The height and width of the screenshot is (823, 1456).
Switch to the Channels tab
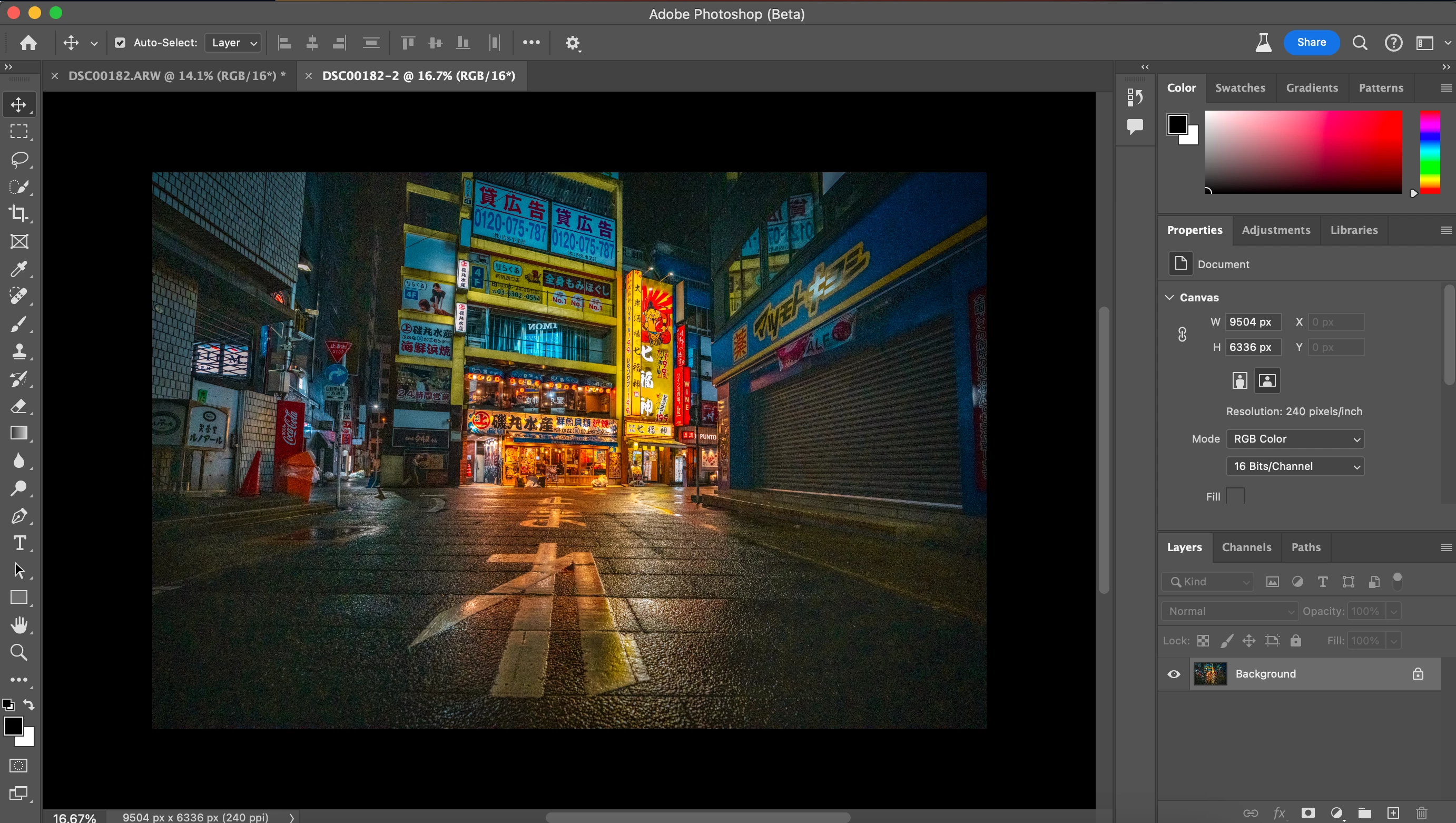tap(1246, 547)
